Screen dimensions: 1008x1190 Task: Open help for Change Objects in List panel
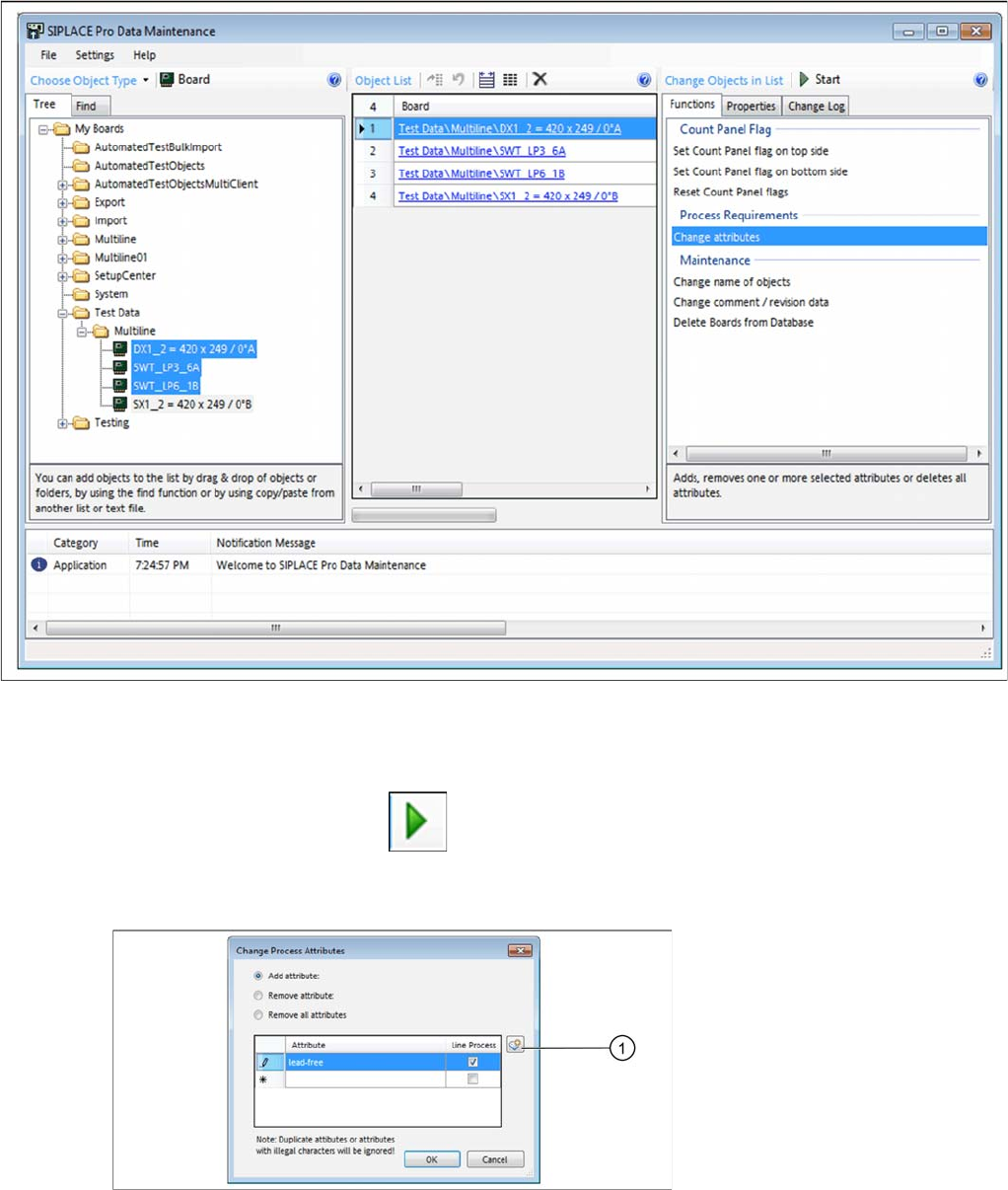(x=980, y=80)
